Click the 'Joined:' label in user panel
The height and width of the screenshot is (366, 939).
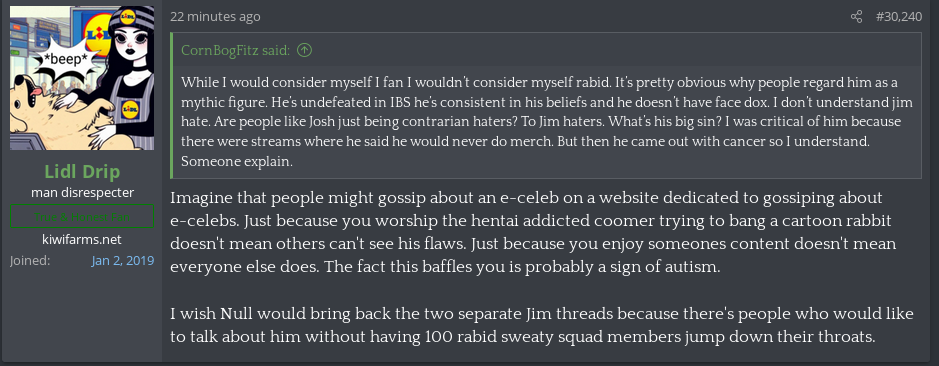click(31, 261)
